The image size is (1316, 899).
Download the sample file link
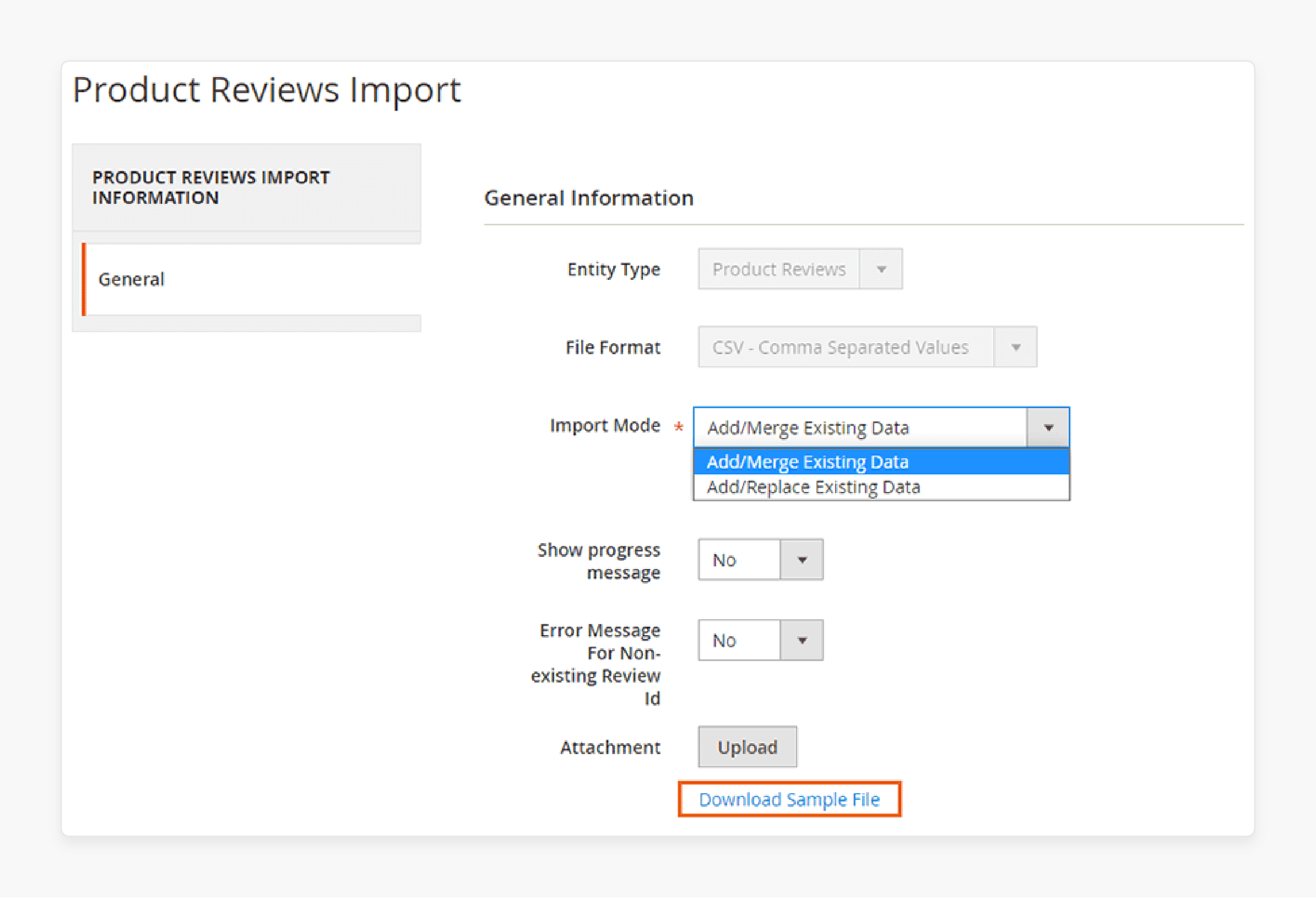tap(789, 800)
